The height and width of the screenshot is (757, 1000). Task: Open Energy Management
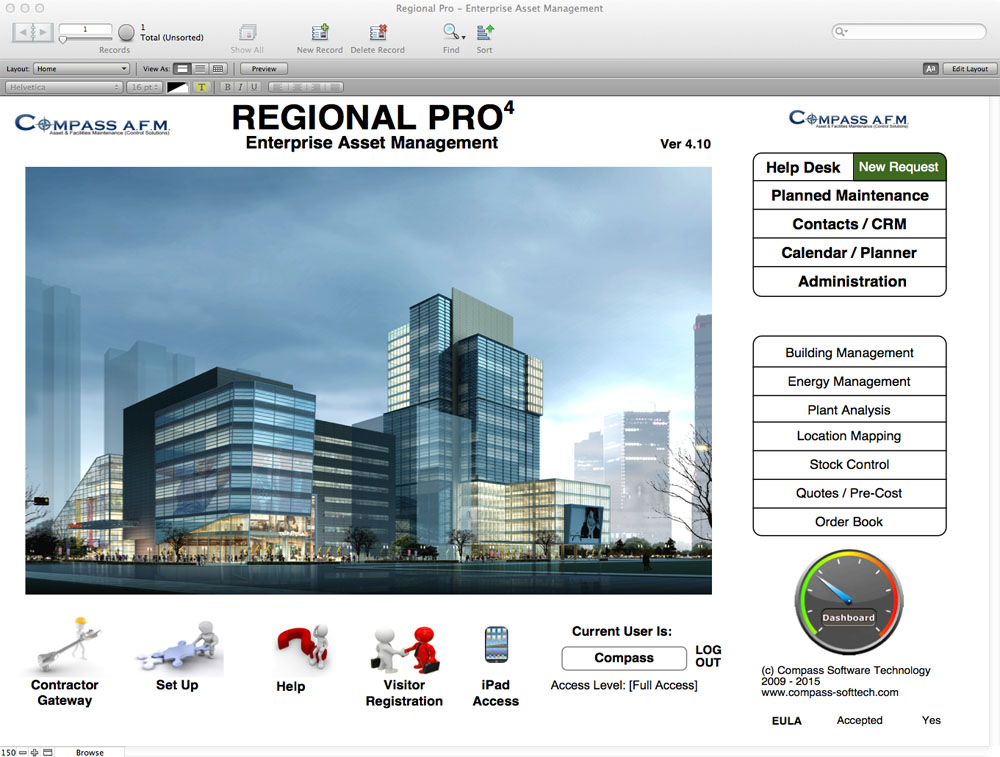click(x=849, y=381)
